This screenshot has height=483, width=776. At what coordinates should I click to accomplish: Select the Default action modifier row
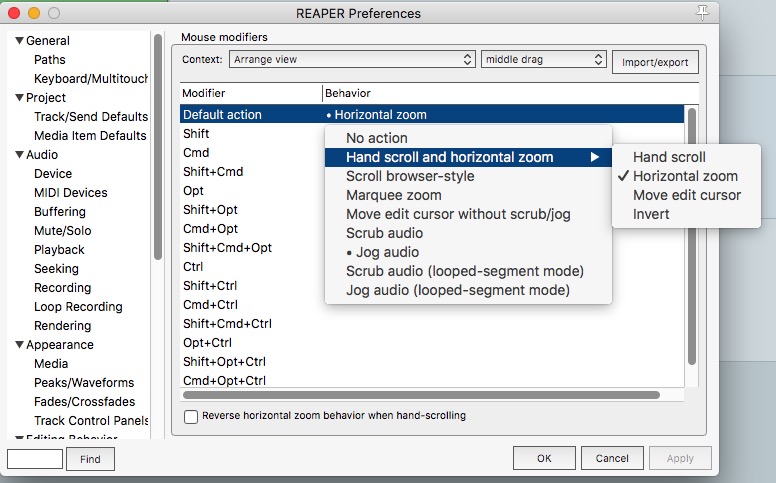pos(432,114)
